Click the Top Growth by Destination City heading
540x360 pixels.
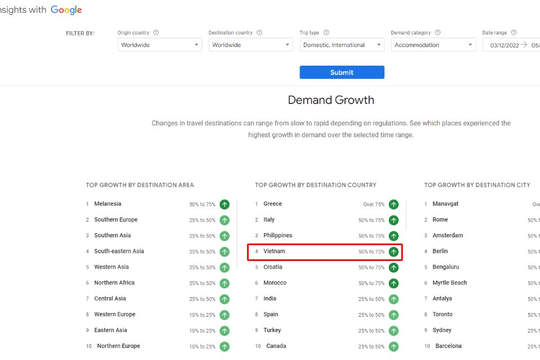tap(477, 185)
